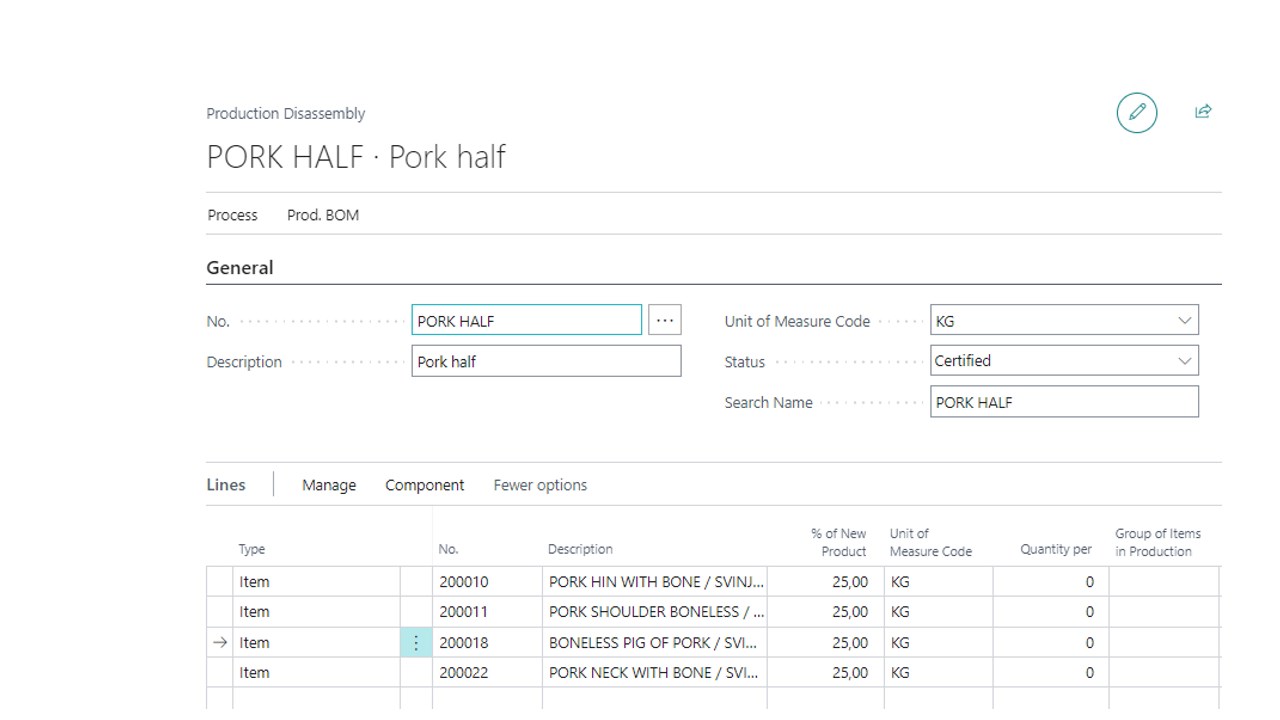Click the Fewer options link

[540, 485]
